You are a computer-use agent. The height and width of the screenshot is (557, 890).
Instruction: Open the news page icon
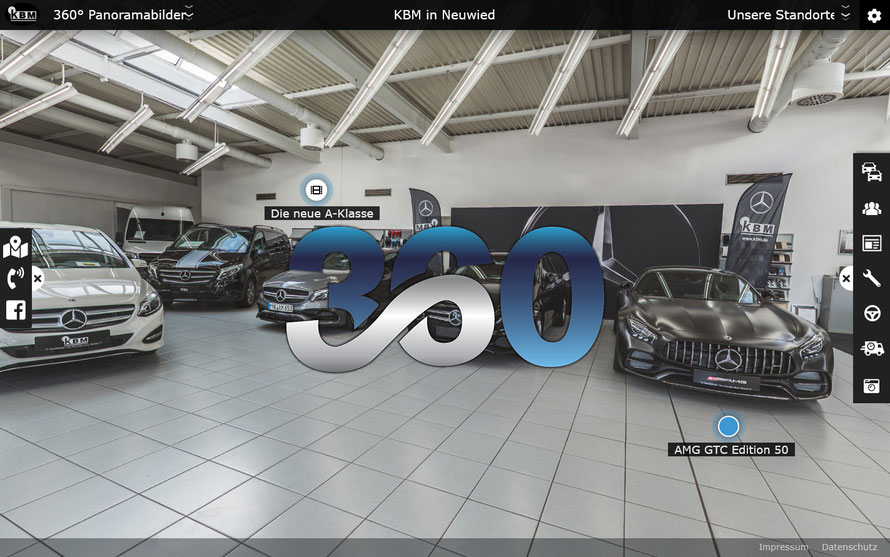pyautogui.click(x=871, y=243)
